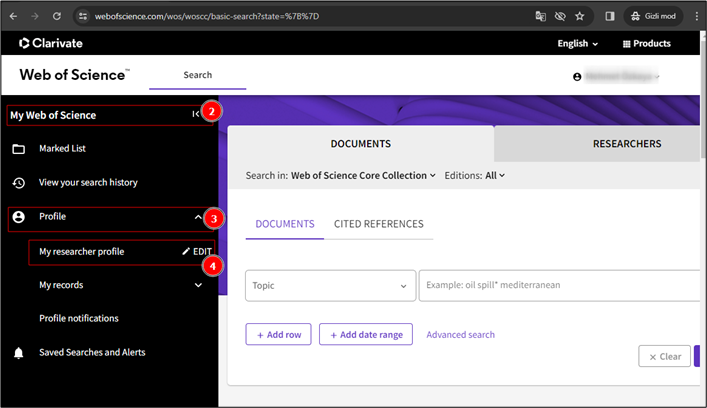Open the Products grid menu

click(647, 44)
